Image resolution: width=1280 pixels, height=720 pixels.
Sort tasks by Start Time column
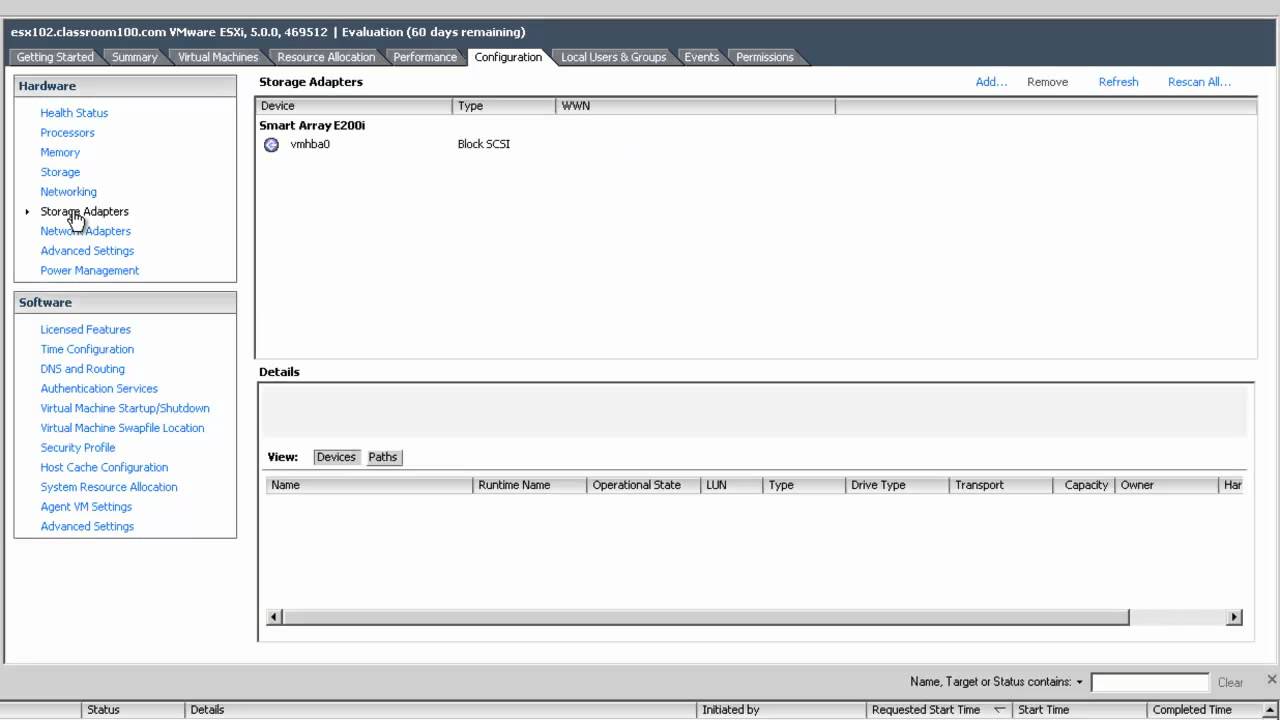[x=1080, y=710]
